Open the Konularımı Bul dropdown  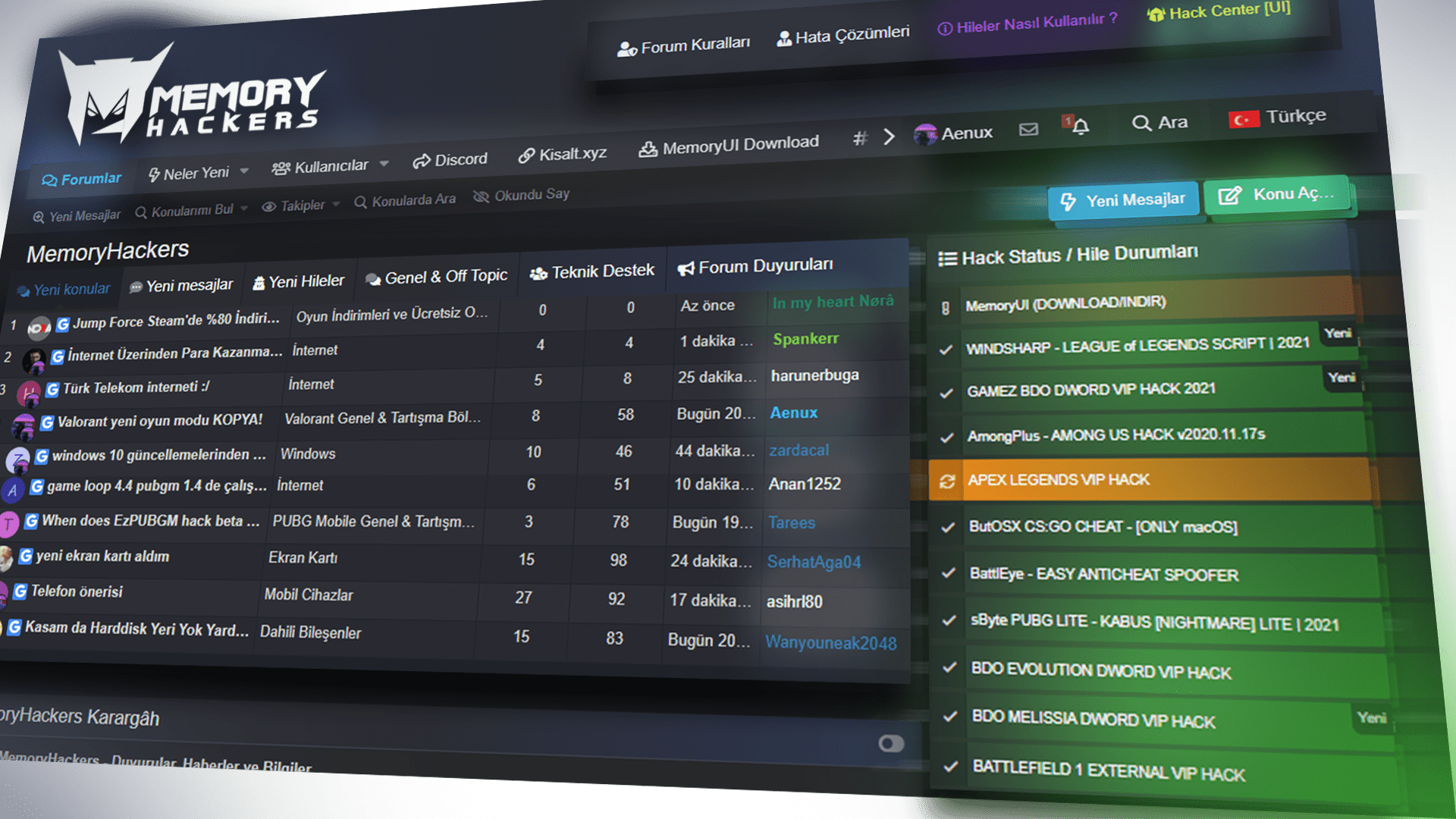coord(191,211)
